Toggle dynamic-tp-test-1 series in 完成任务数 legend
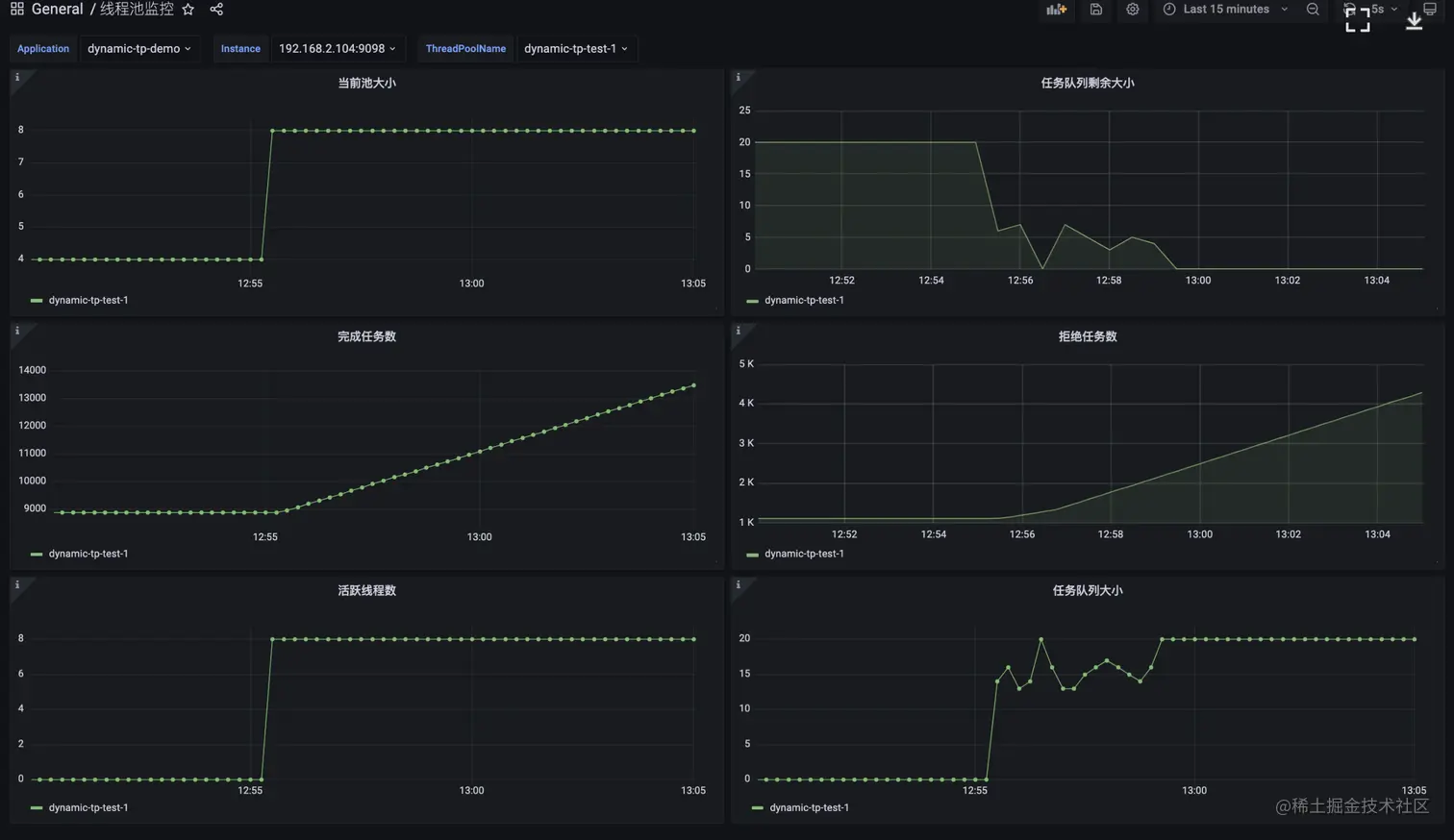 88,554
